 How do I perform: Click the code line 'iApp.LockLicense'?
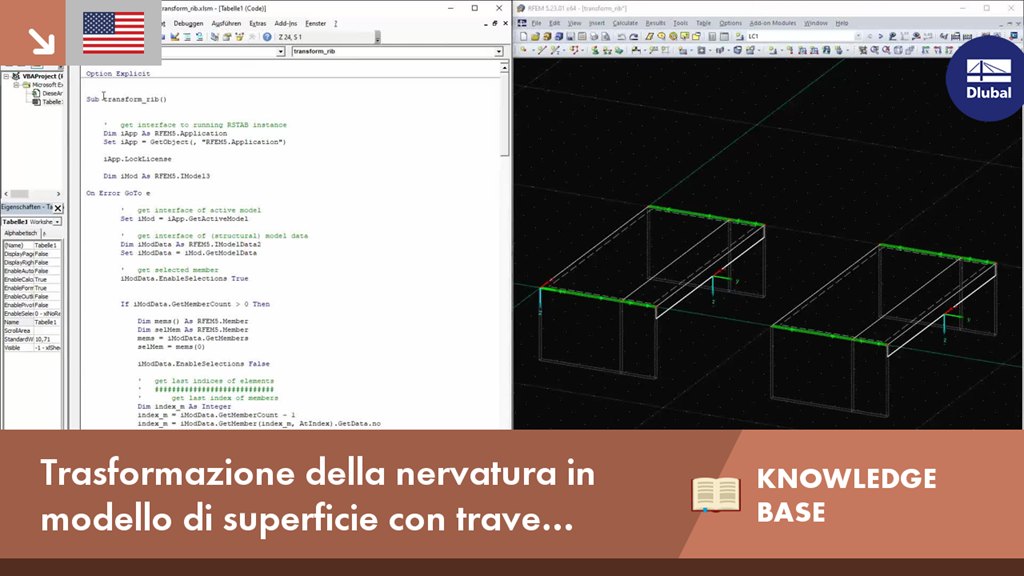137,159
